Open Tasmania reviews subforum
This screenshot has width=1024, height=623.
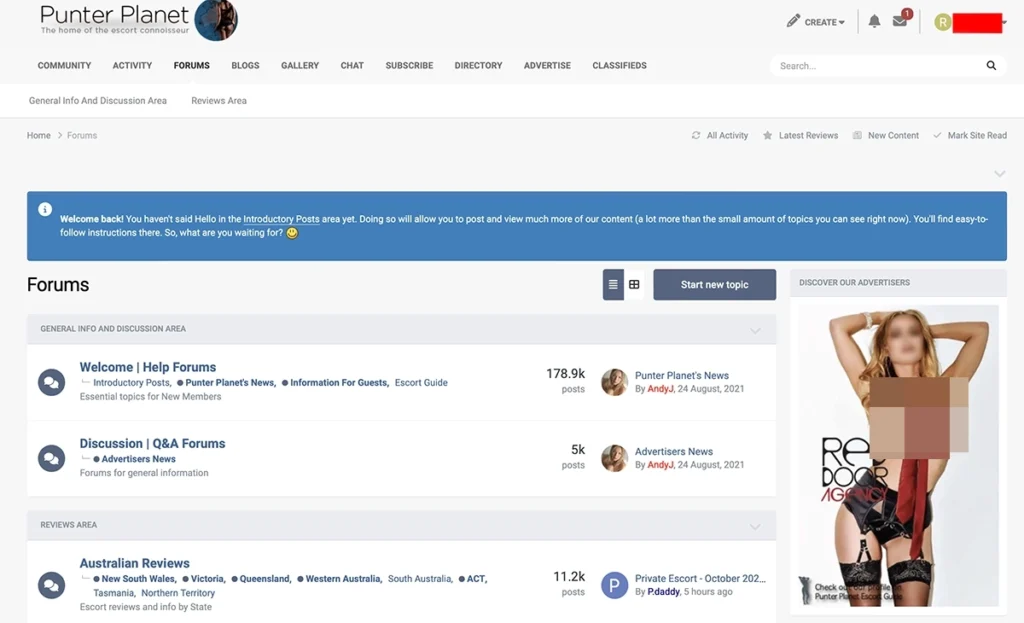pyautogui.click(x=114, y=593)
